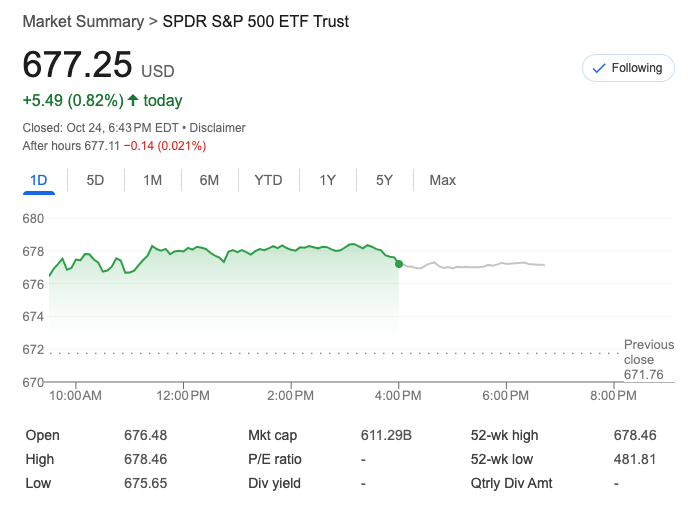Viewport: 698px width, 506px height.
Task: Click the 52-wk high value
Action: pos(635,435)
